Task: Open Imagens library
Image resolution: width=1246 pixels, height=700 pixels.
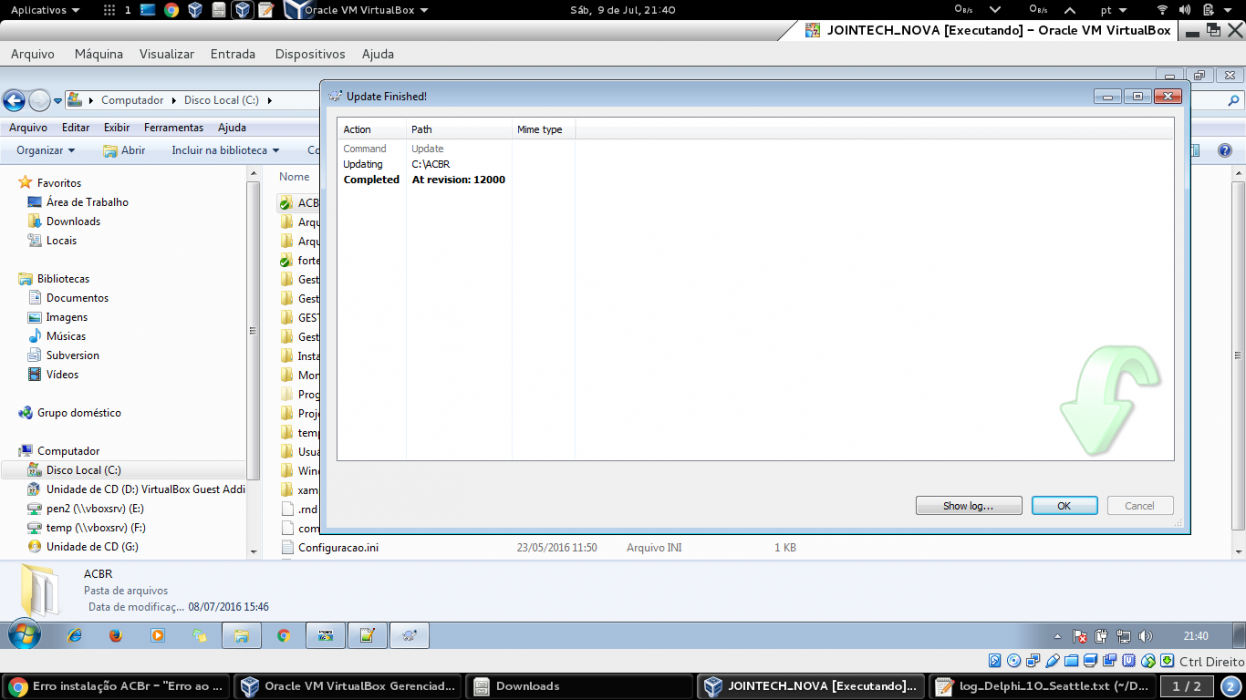Action: tap(67, 317)
